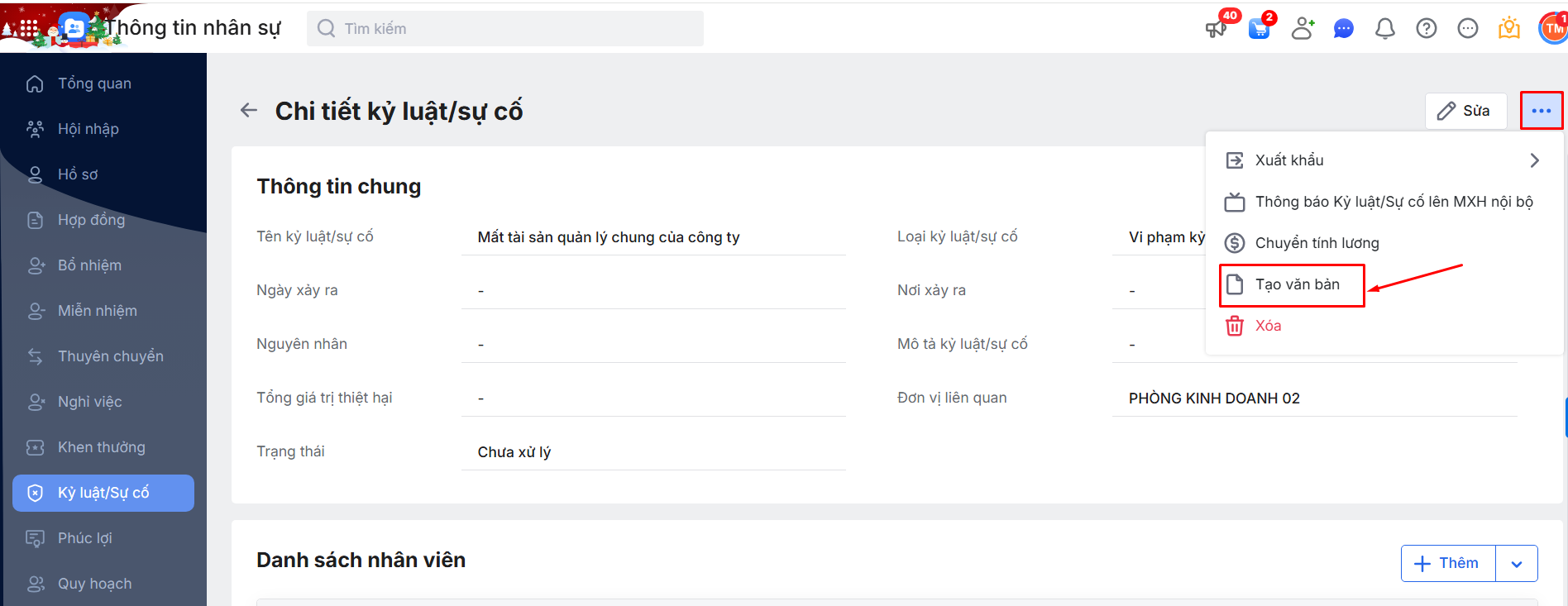Open the shopping cart icon
The image size is (1568, 606).
(x=1259, y=29)
